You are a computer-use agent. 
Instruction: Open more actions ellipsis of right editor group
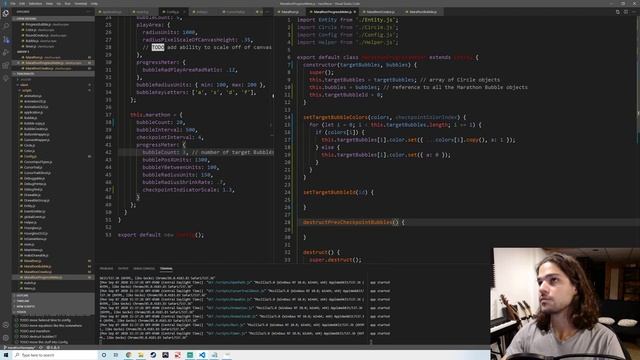click(x=634, y=12)
